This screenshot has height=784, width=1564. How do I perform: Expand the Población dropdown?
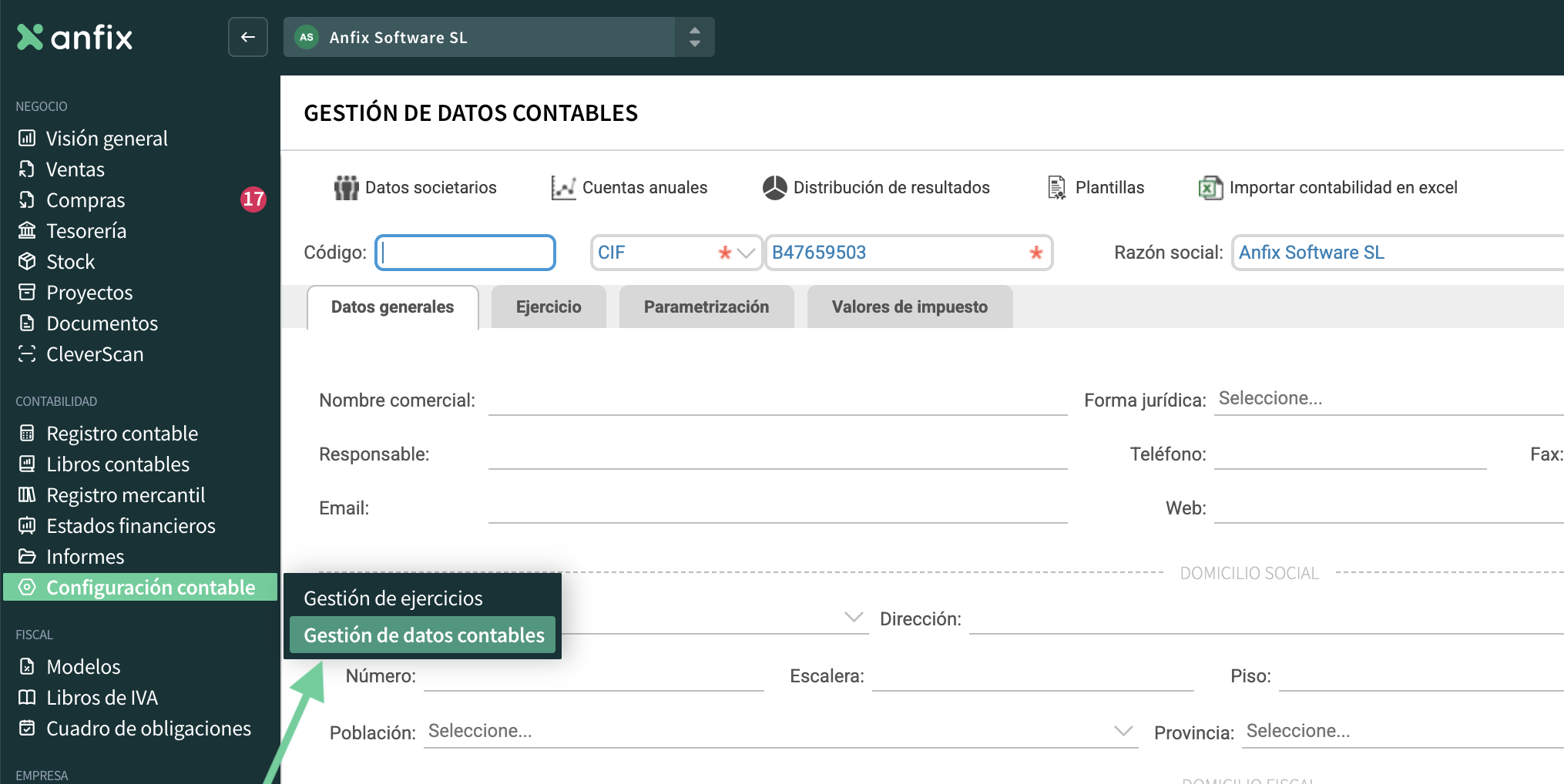tap(1123, 731)
